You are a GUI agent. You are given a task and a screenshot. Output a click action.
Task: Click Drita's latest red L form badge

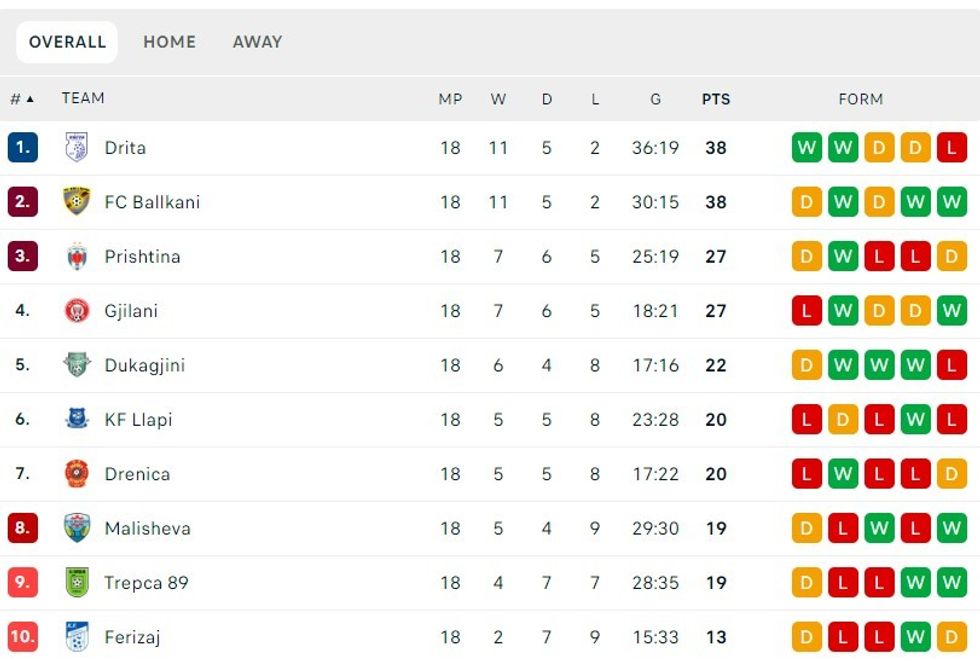[x=952, y=148]
